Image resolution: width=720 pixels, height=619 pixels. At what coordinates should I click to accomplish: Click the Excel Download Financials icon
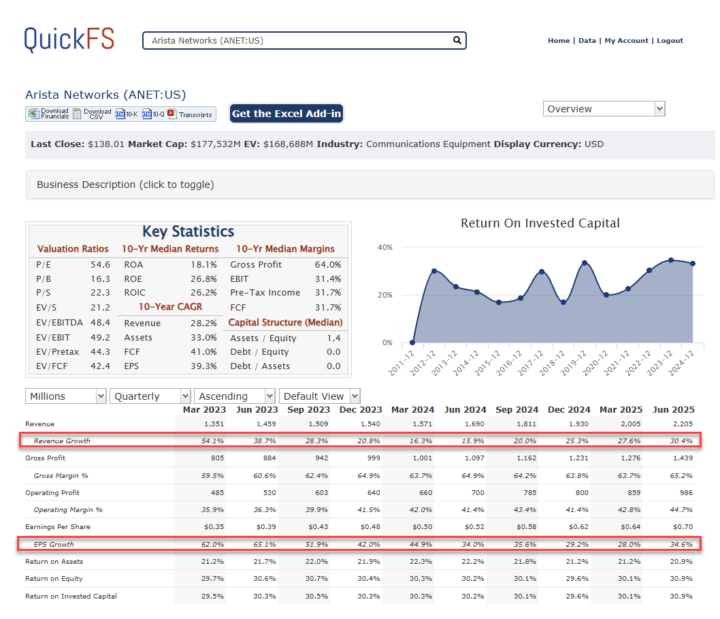click(x=33, y=113)
